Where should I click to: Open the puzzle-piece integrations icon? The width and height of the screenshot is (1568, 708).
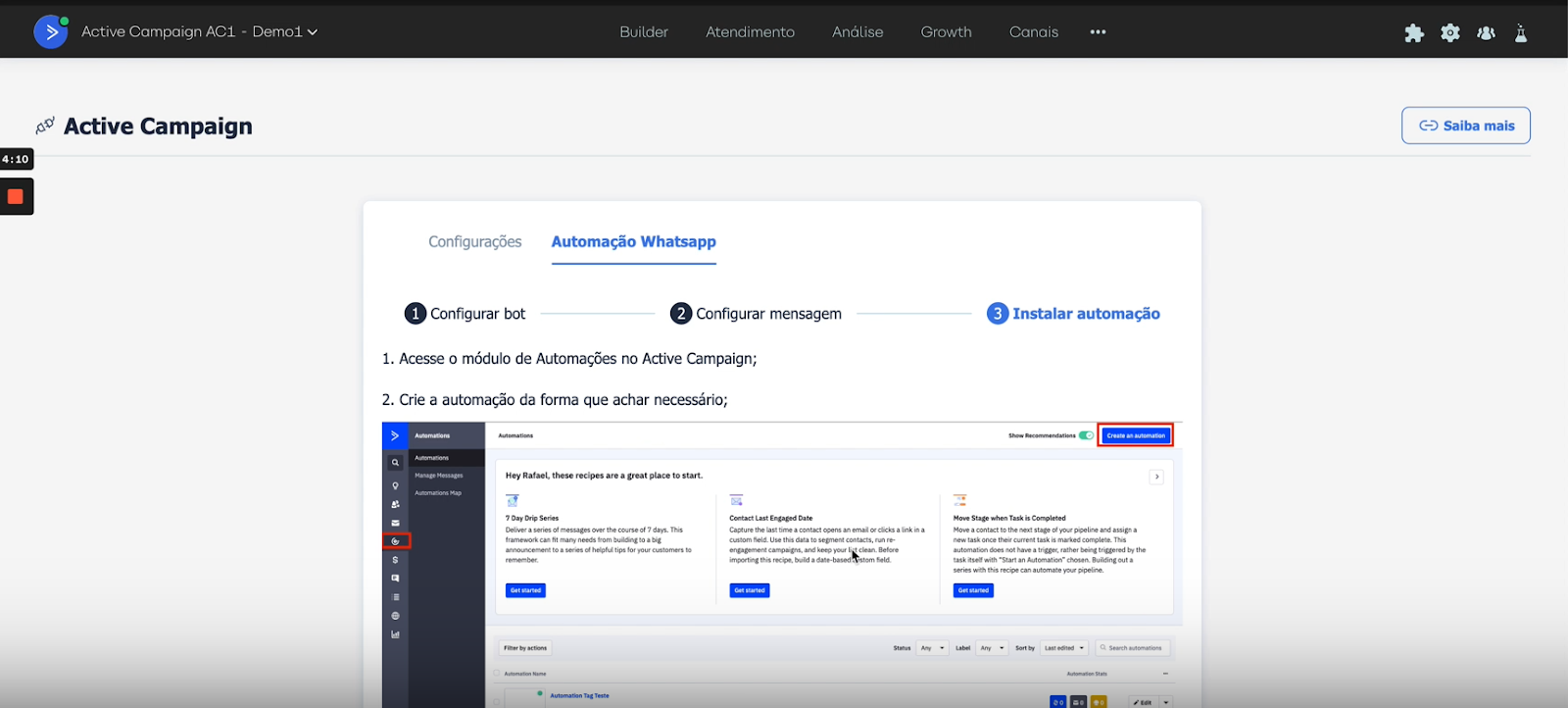(1413, 33)
